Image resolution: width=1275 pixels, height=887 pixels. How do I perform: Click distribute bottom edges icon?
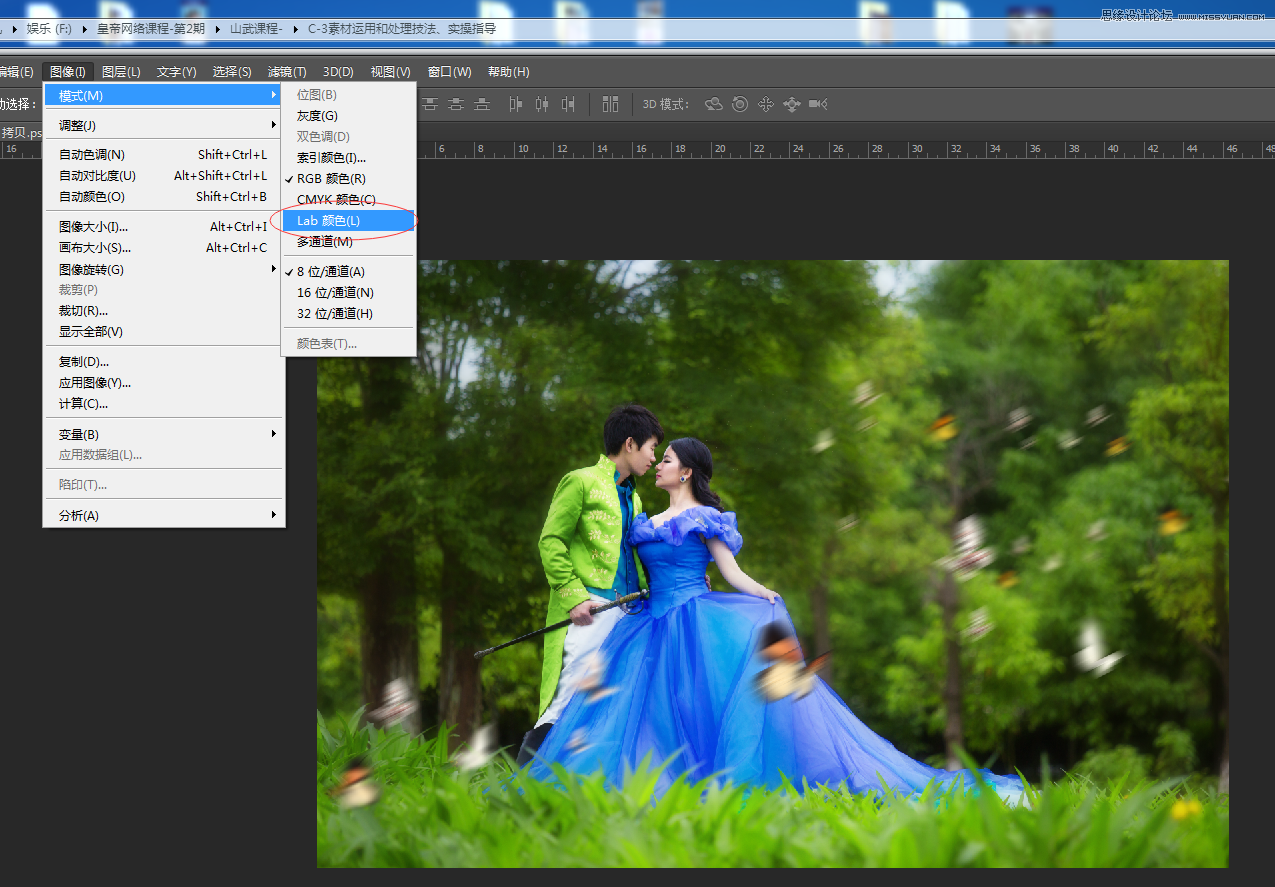click(482, 104)
